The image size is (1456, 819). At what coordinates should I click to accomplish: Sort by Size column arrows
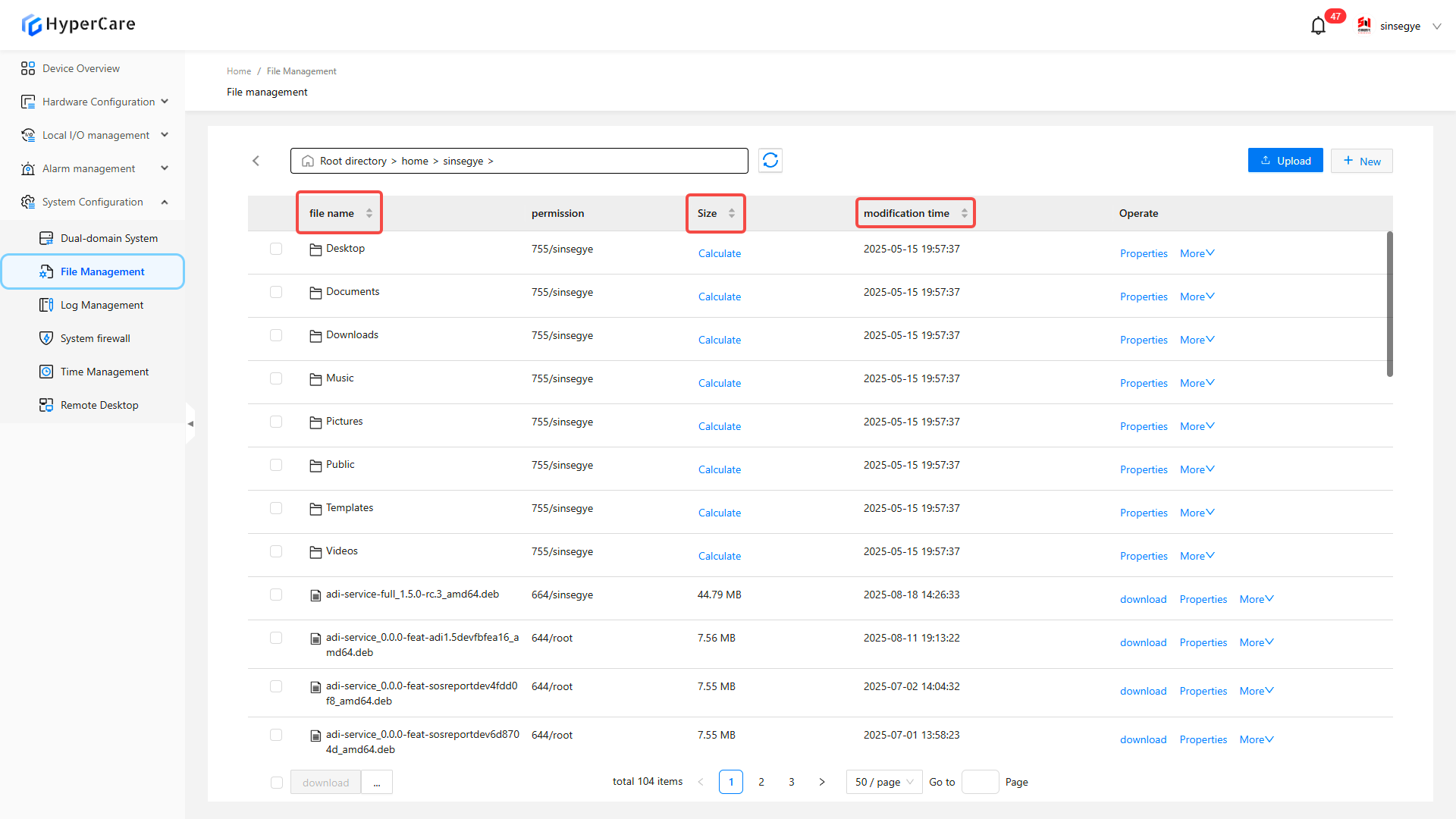732,213
